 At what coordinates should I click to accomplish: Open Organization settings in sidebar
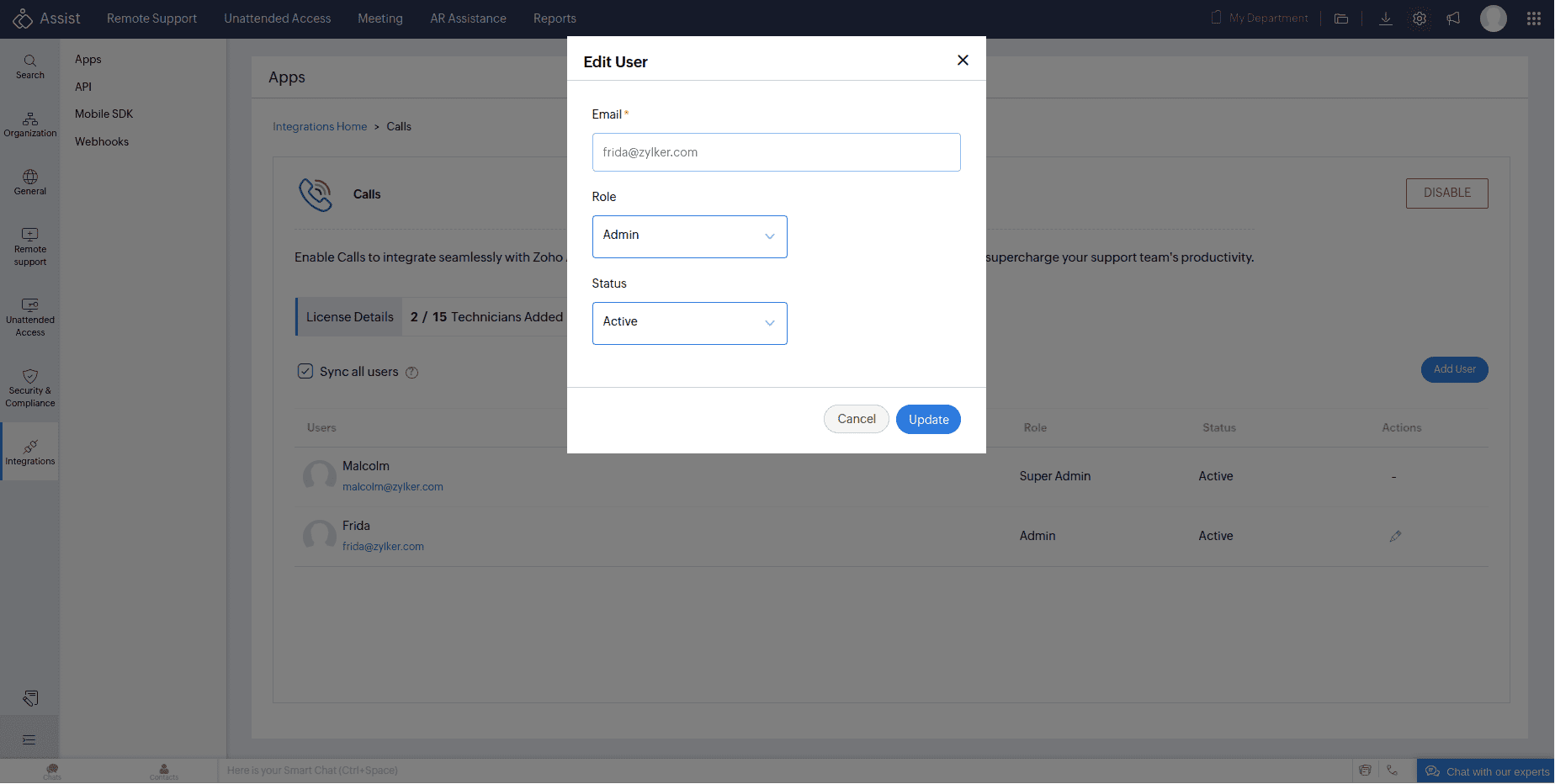click(x=29, y=124)
